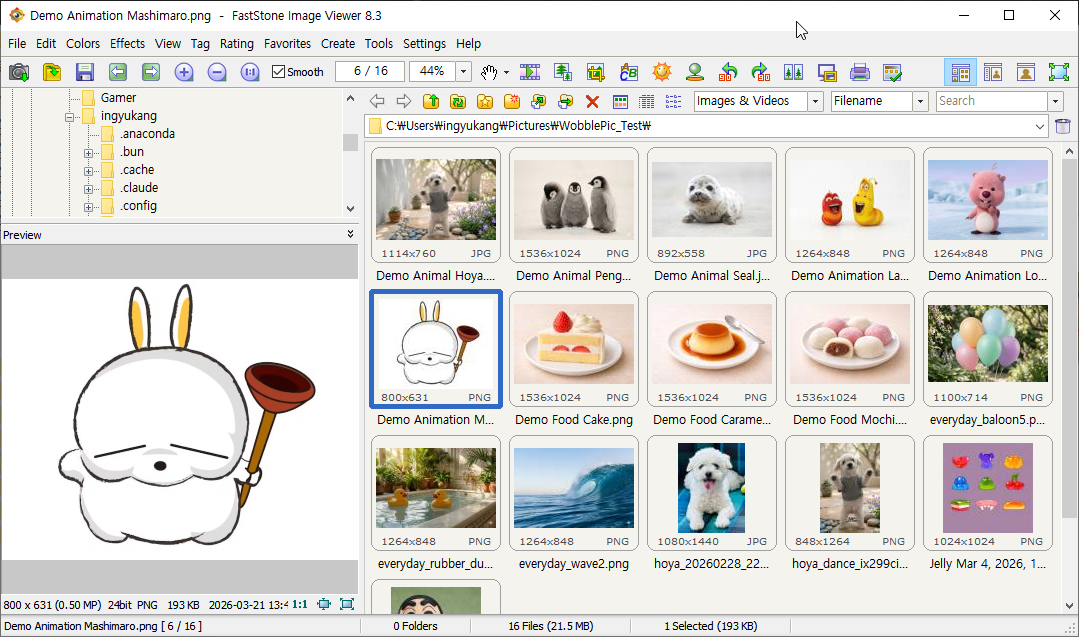This screenshot has width=1079, height=637.
Task: Start the slideshow filmstrip icon
Action: coord(530,72)
